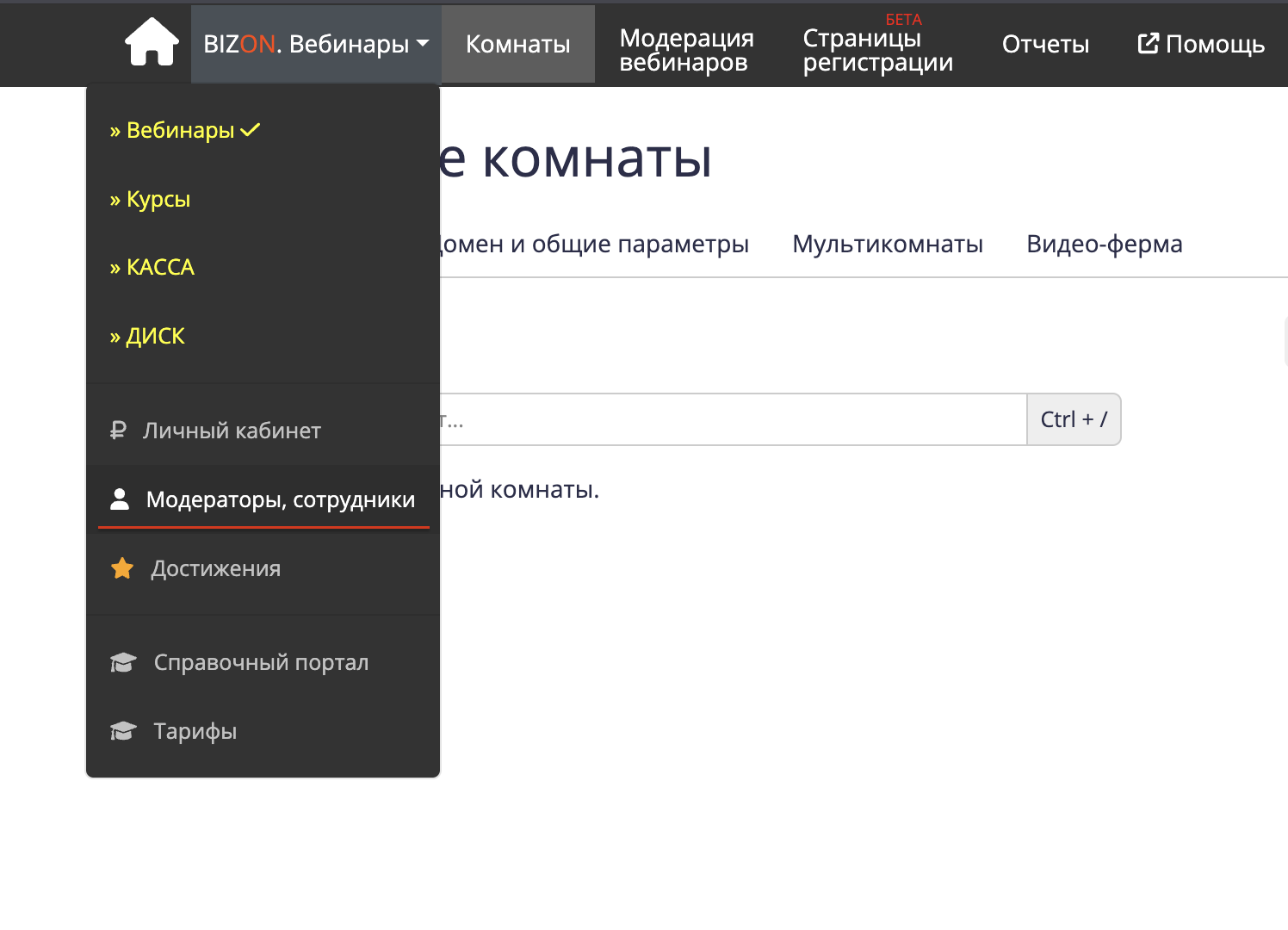Switch to the Видео-ферма tab
The image size is (1288, 930).
[1104, 244]
